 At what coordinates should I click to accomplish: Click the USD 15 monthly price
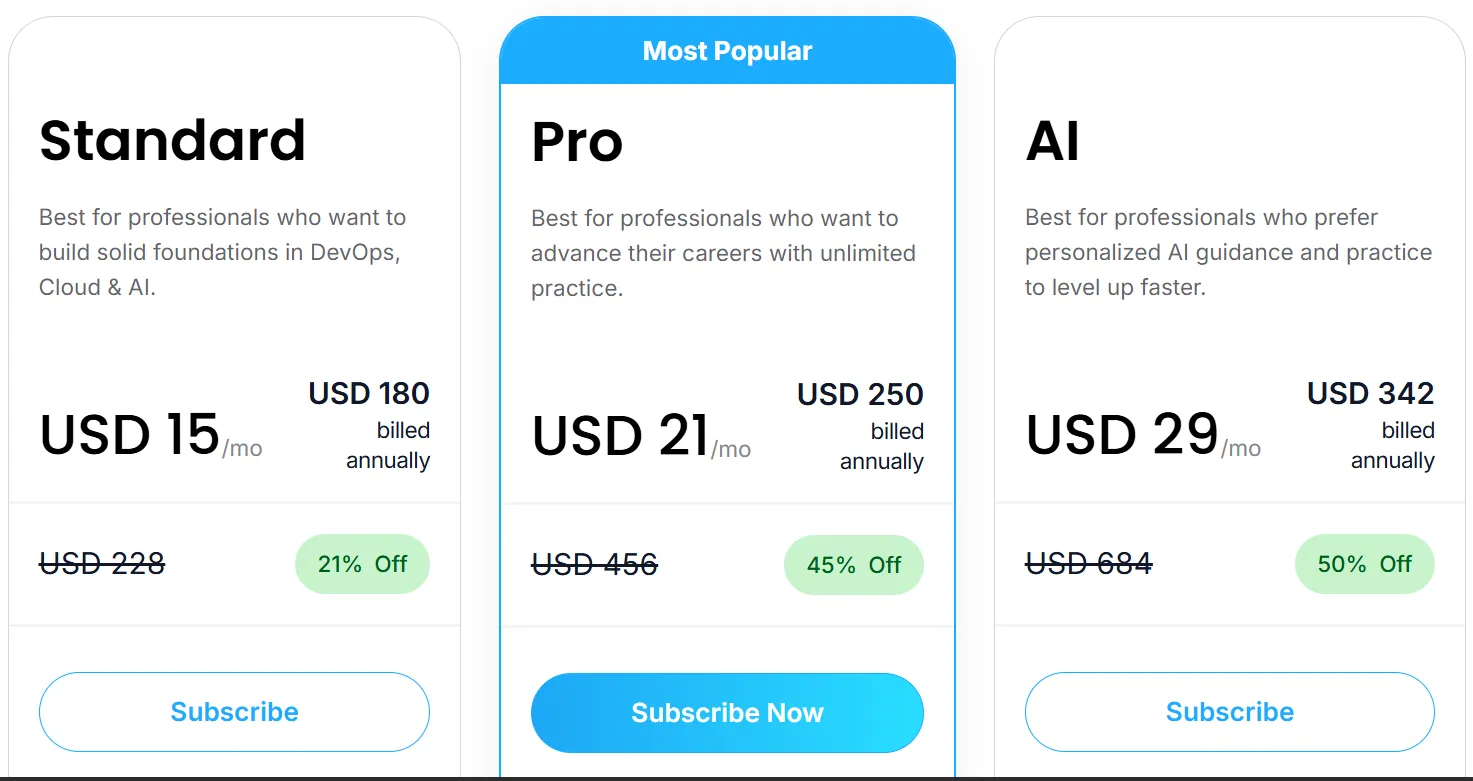(130, 435)
